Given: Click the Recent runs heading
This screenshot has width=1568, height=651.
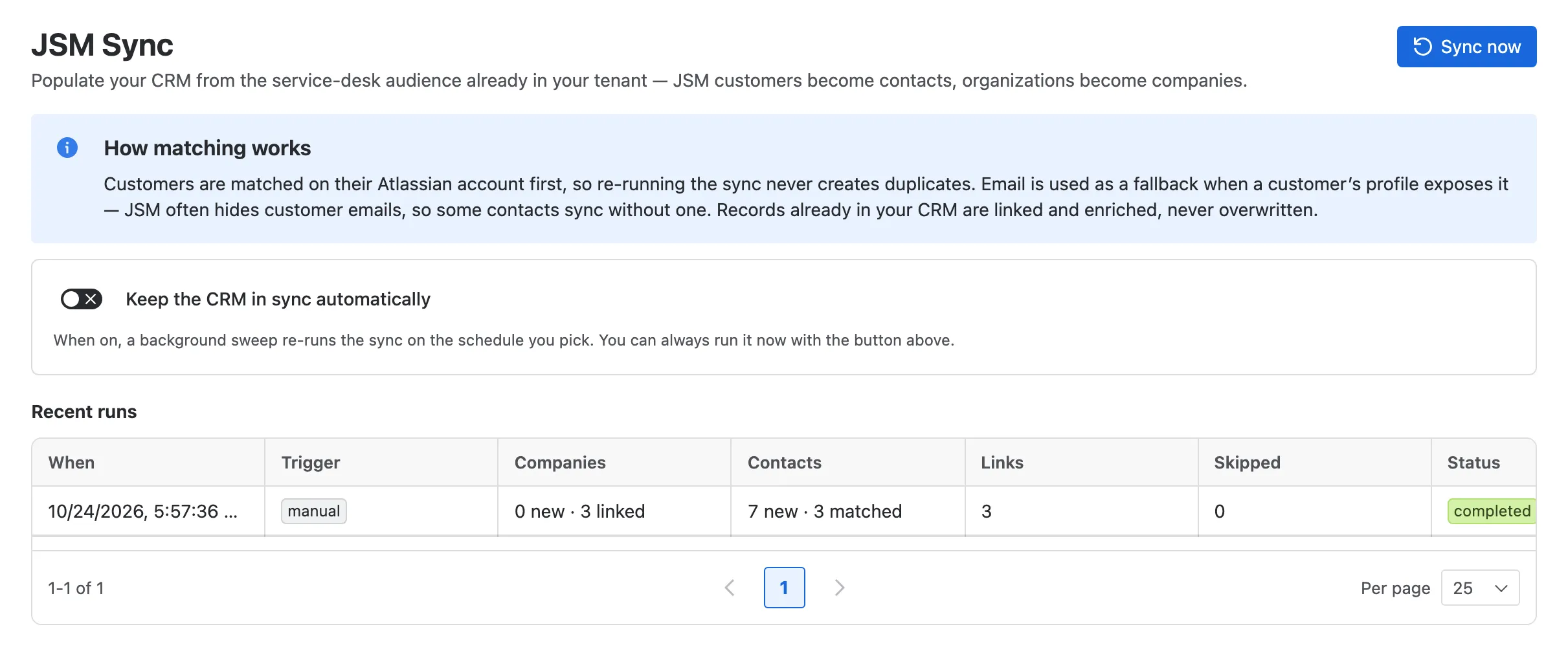Looking at the screenshot, I should (x=84, y=412).
